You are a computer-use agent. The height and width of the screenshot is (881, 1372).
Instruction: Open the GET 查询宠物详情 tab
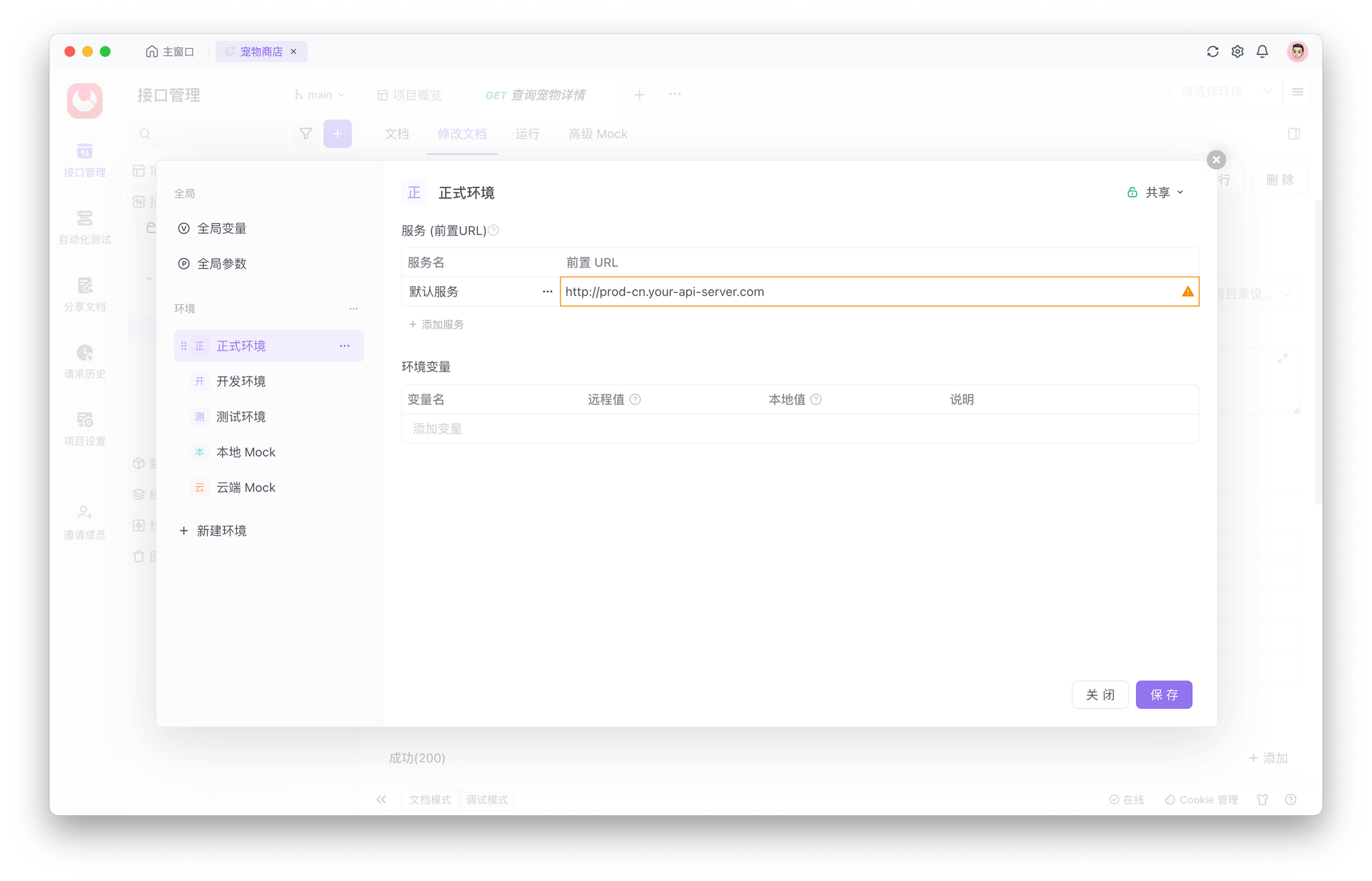[x=536, y=95]
